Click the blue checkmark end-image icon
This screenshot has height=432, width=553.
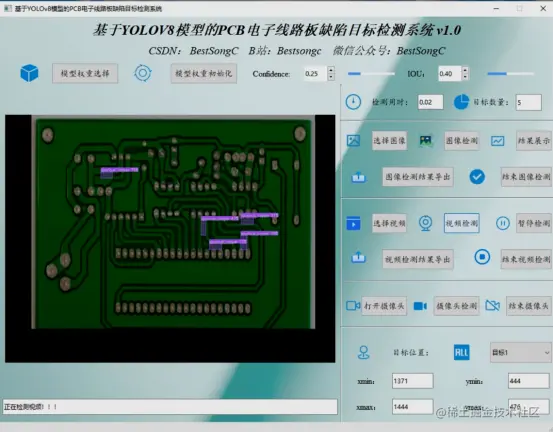[x=477, y=177]
